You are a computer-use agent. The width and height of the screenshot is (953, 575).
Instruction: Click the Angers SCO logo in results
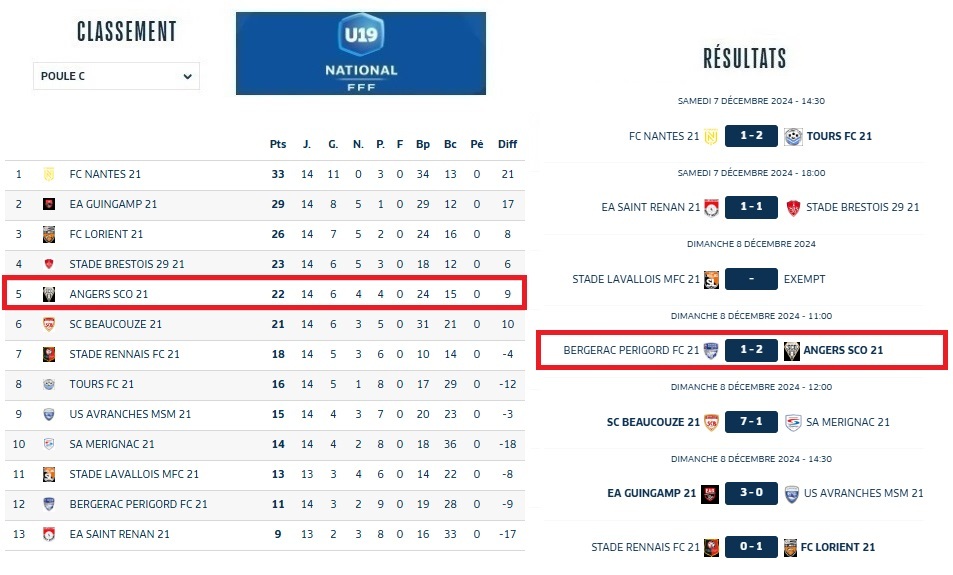tap(792, 350)
